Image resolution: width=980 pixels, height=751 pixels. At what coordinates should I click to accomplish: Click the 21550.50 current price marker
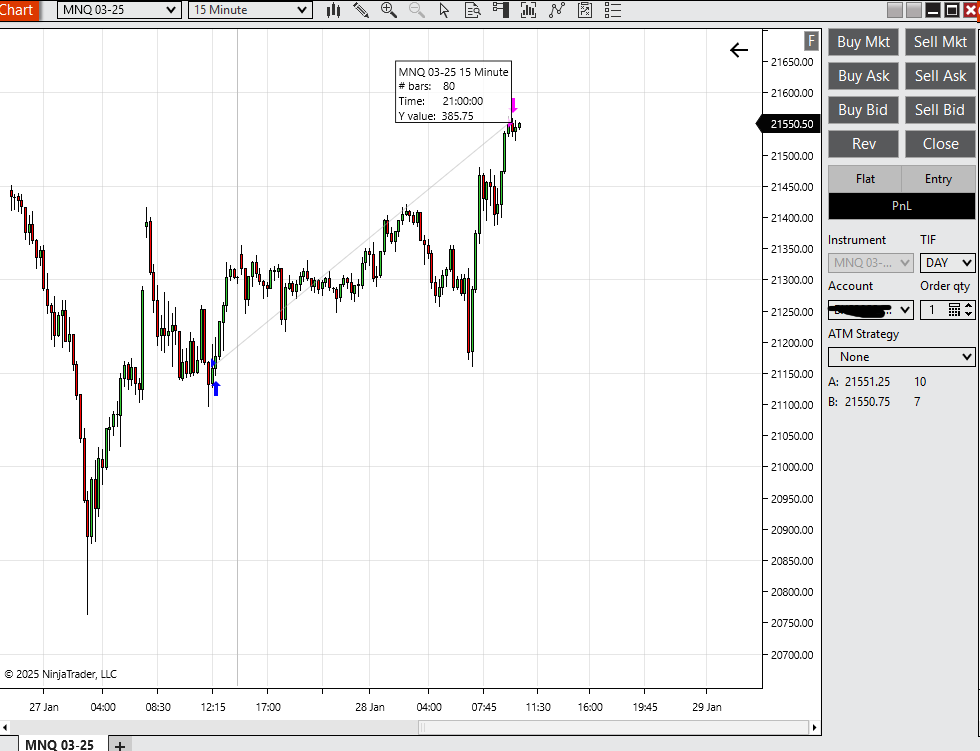[789, 124]
